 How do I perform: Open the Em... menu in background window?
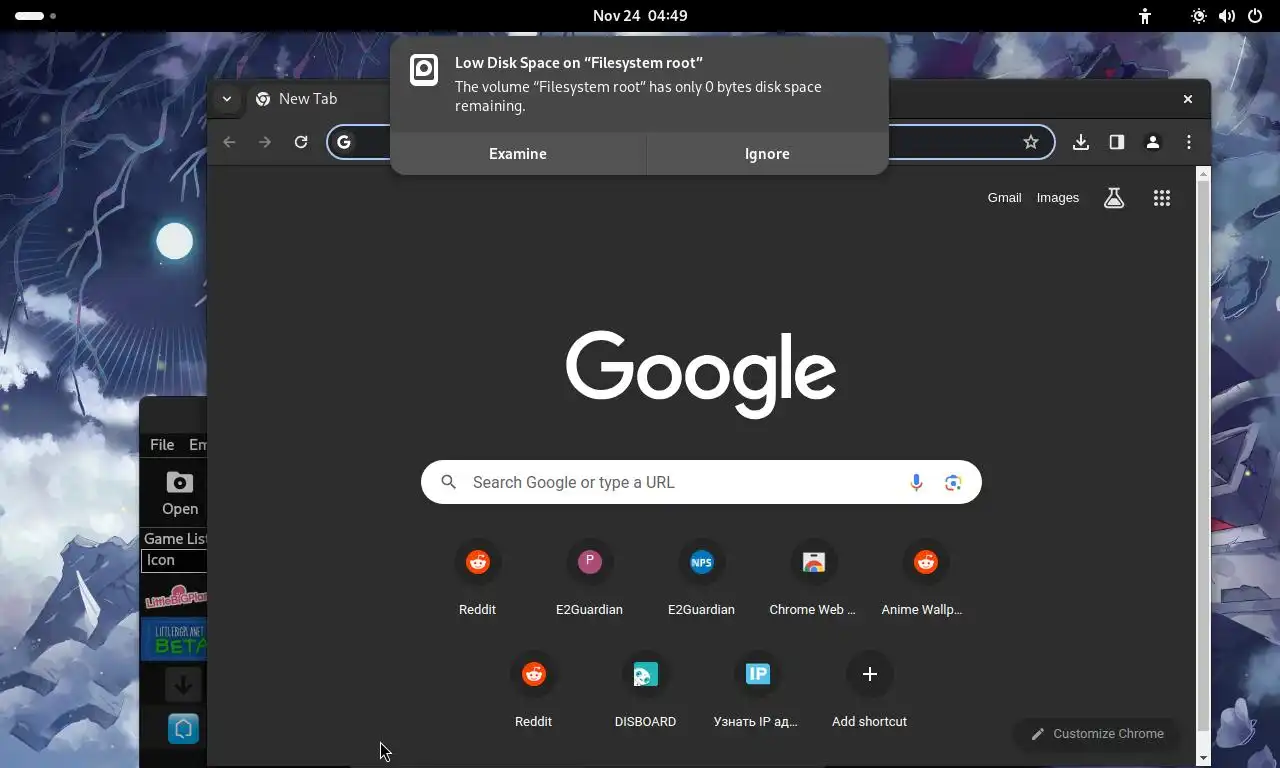(197, 445)
